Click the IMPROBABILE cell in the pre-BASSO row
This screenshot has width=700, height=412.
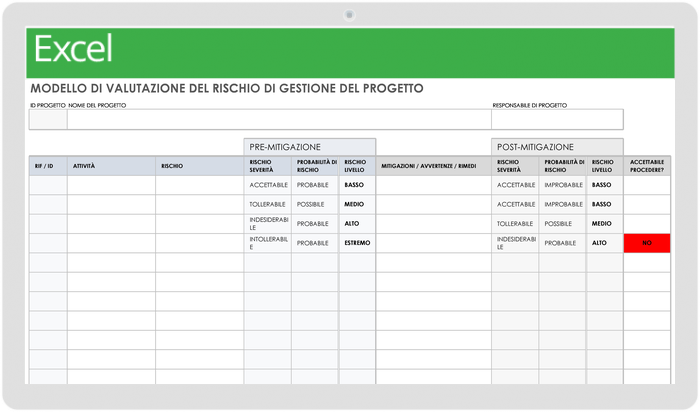click(x=562, y=185)
